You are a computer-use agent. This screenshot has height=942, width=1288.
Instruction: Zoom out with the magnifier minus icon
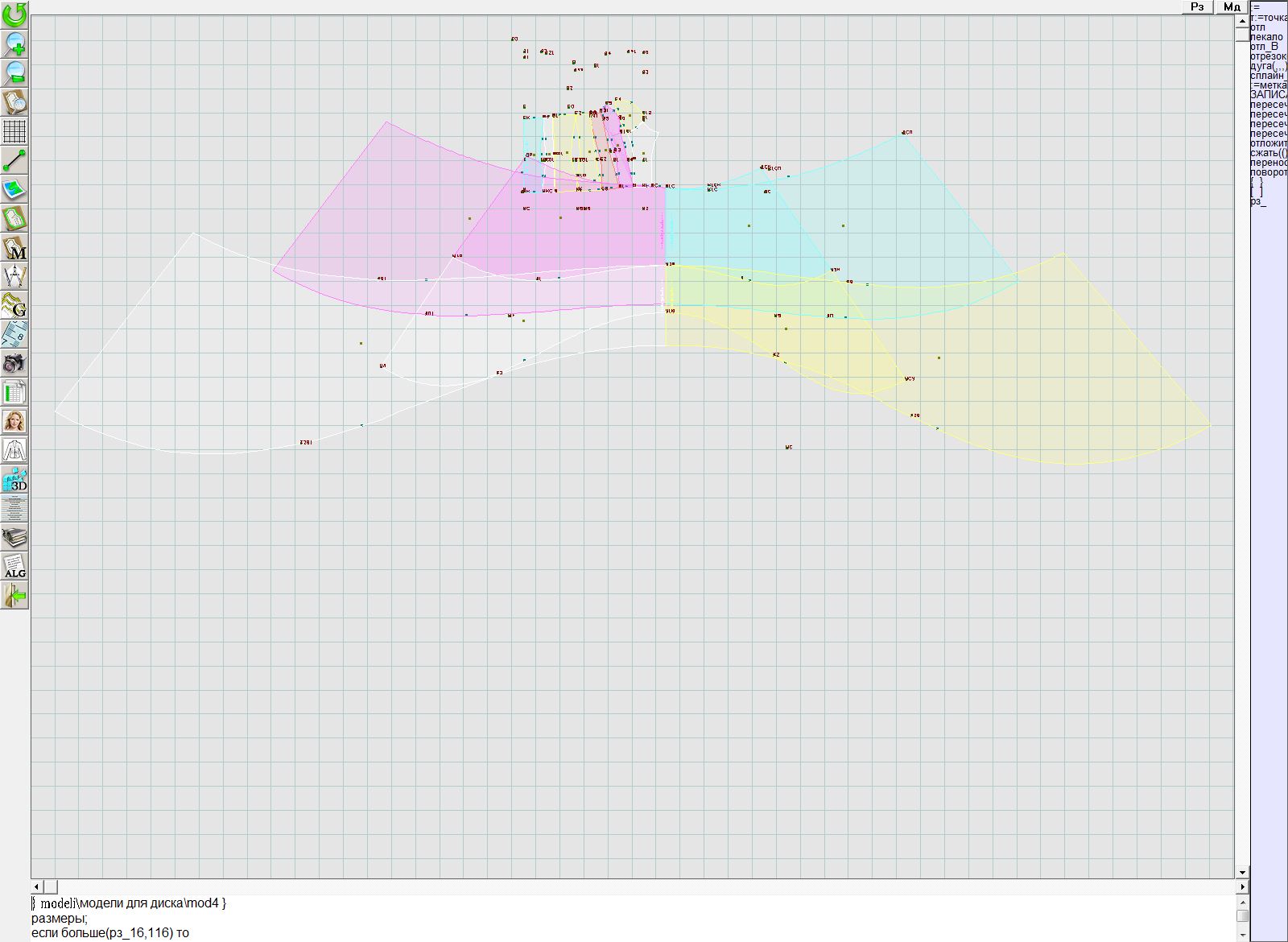coord(14,72)
